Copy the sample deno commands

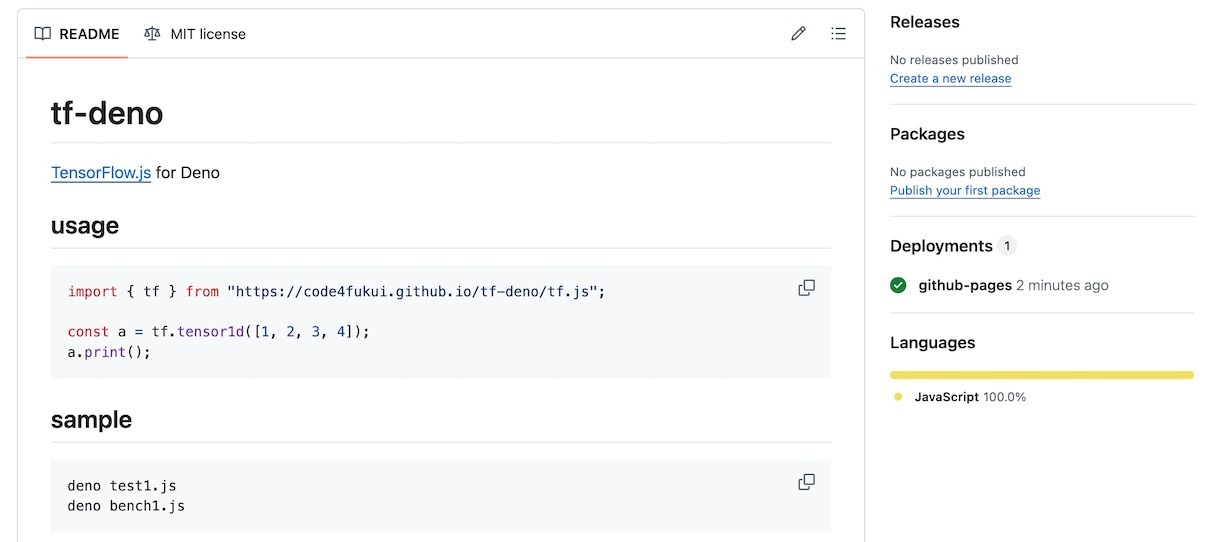click(806, 482)
